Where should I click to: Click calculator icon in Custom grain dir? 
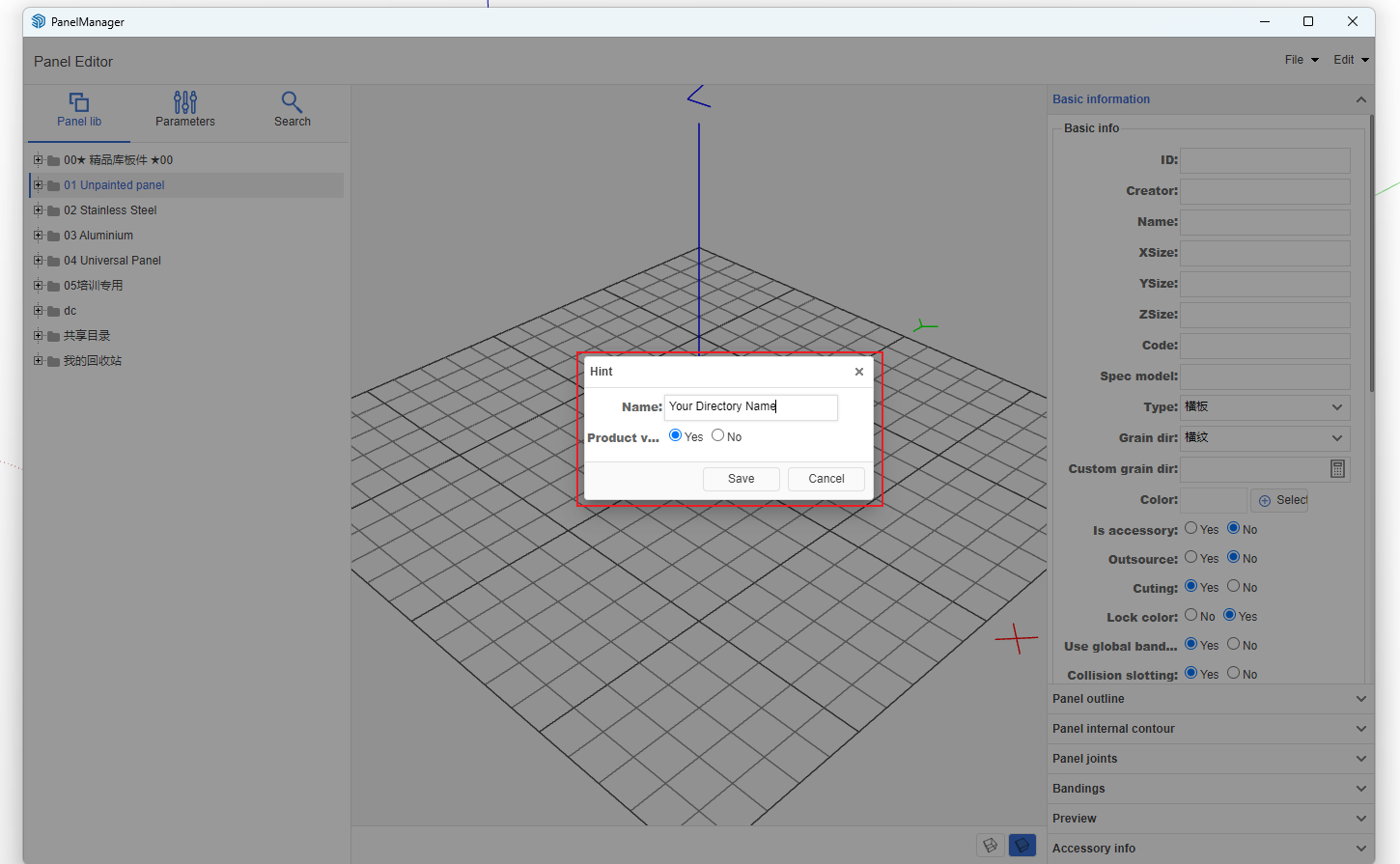click(x=1337, y=469)
